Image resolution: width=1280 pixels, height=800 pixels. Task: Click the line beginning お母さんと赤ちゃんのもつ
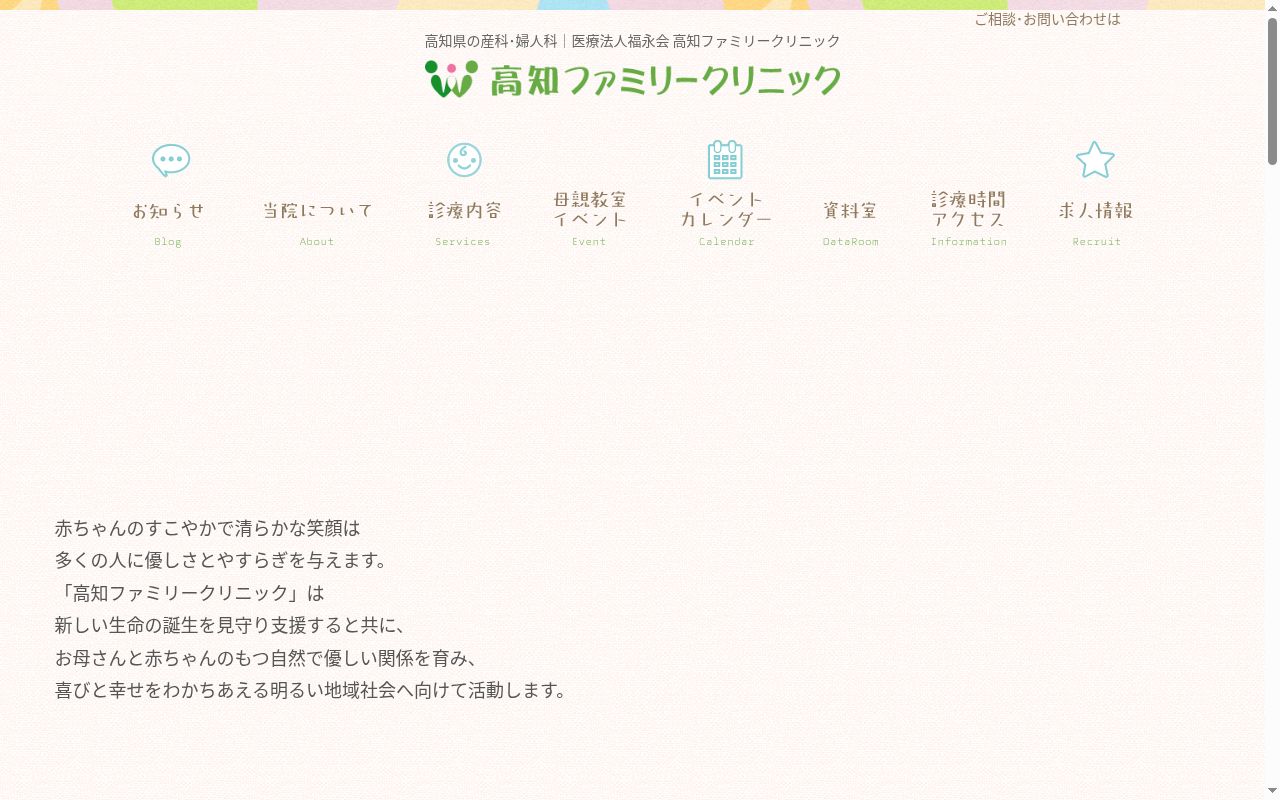(268, 658)
